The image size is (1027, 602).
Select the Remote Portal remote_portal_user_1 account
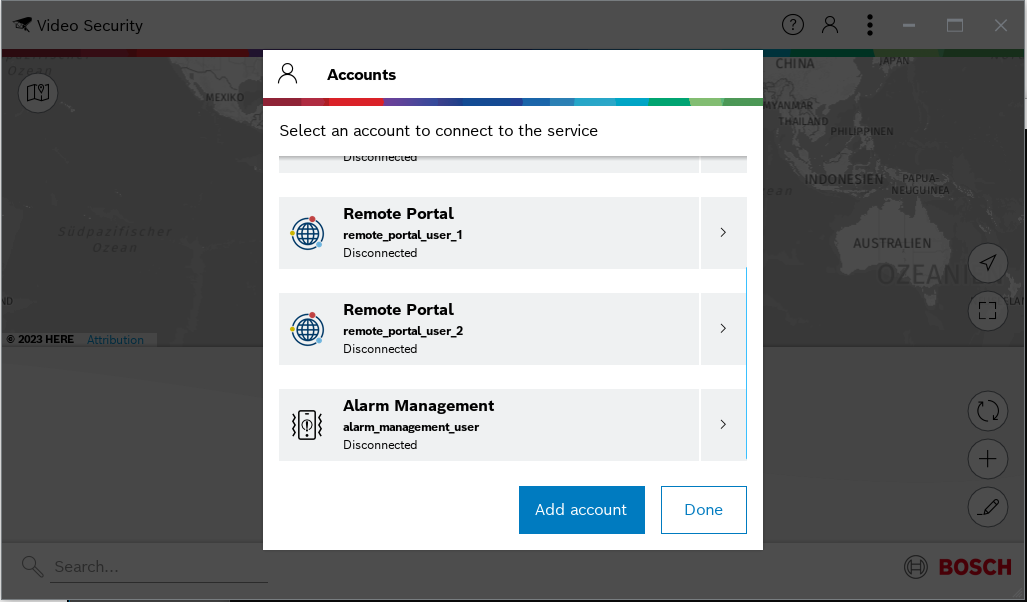[x=488, y=233]
